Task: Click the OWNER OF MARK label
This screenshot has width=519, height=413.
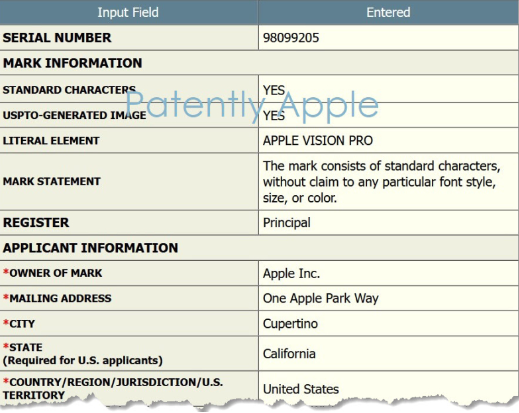Action: (x=53, y=273)
